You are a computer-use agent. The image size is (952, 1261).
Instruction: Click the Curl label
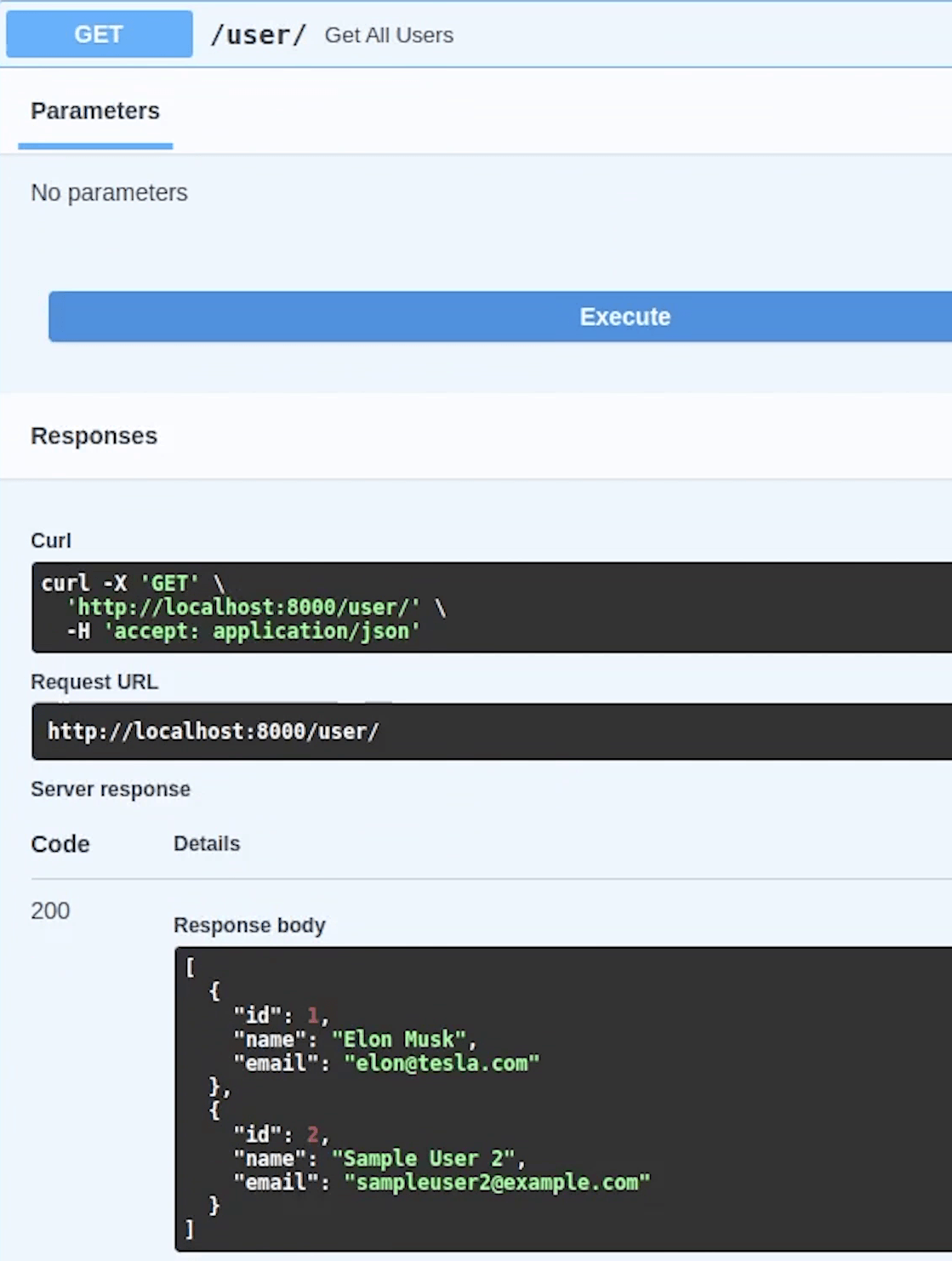(x=51, y=540)
